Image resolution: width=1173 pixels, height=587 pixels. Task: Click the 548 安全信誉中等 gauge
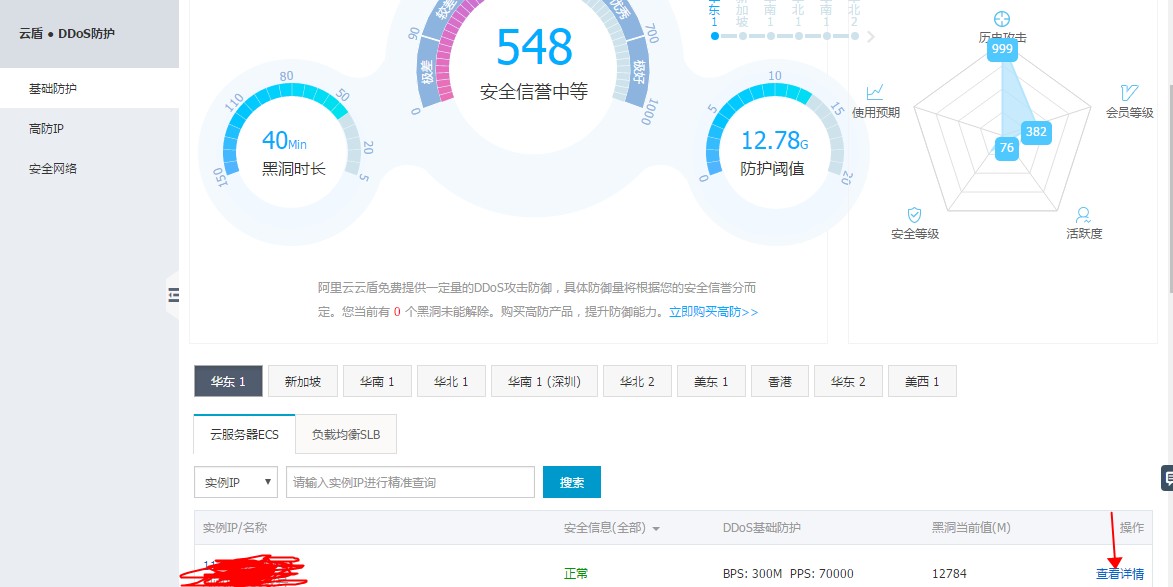tap(534, 62)
